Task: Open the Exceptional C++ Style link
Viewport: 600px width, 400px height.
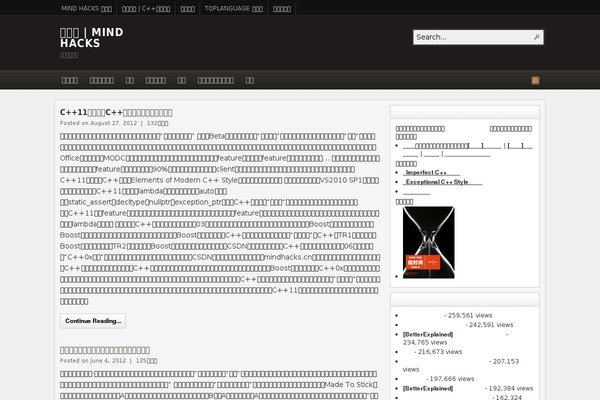Action: (442, 182)
